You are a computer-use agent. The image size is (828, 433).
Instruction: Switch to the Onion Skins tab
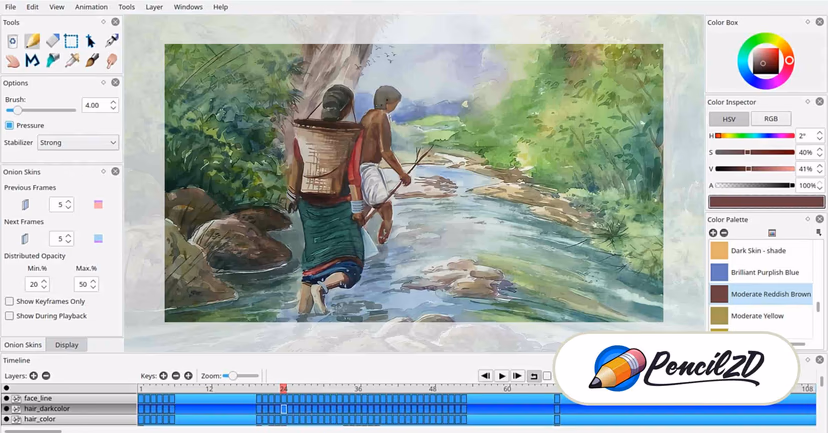coord(23,345)
